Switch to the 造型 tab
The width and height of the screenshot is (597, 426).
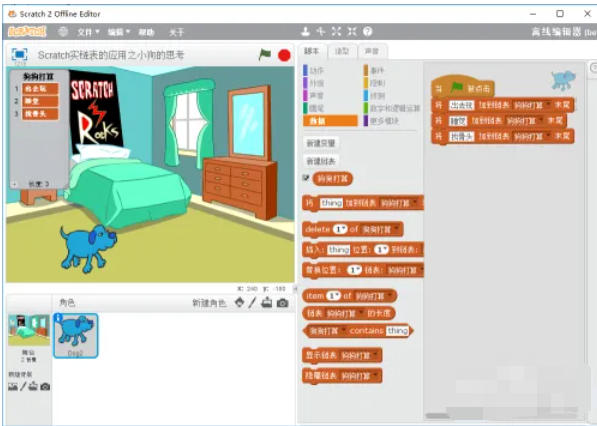[342, 51]
